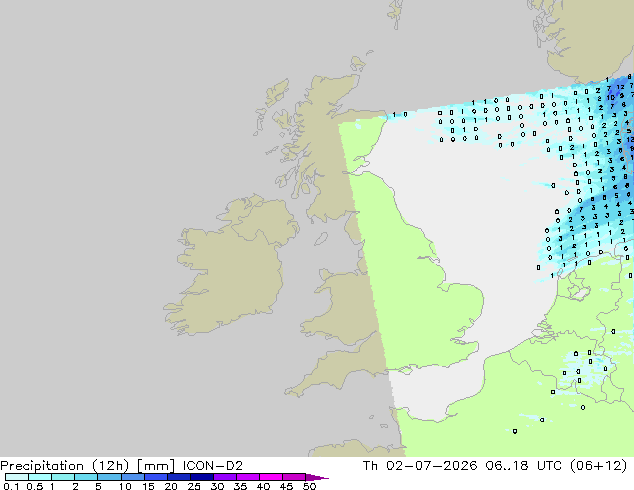Click the '(06+12)' forecast offset text

click(x=598, y=466)
